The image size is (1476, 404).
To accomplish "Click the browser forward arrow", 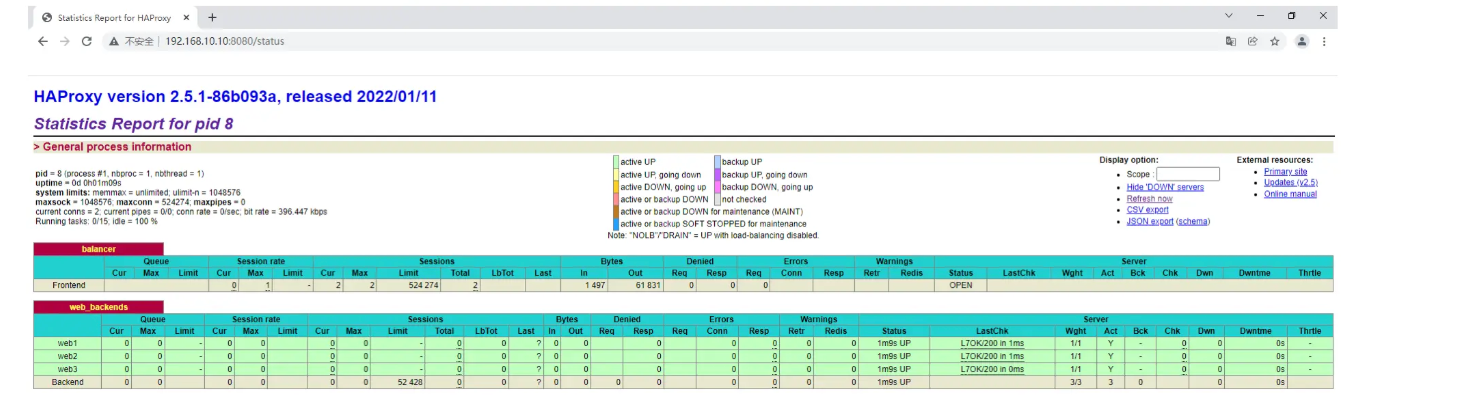I will pos(64,41).
